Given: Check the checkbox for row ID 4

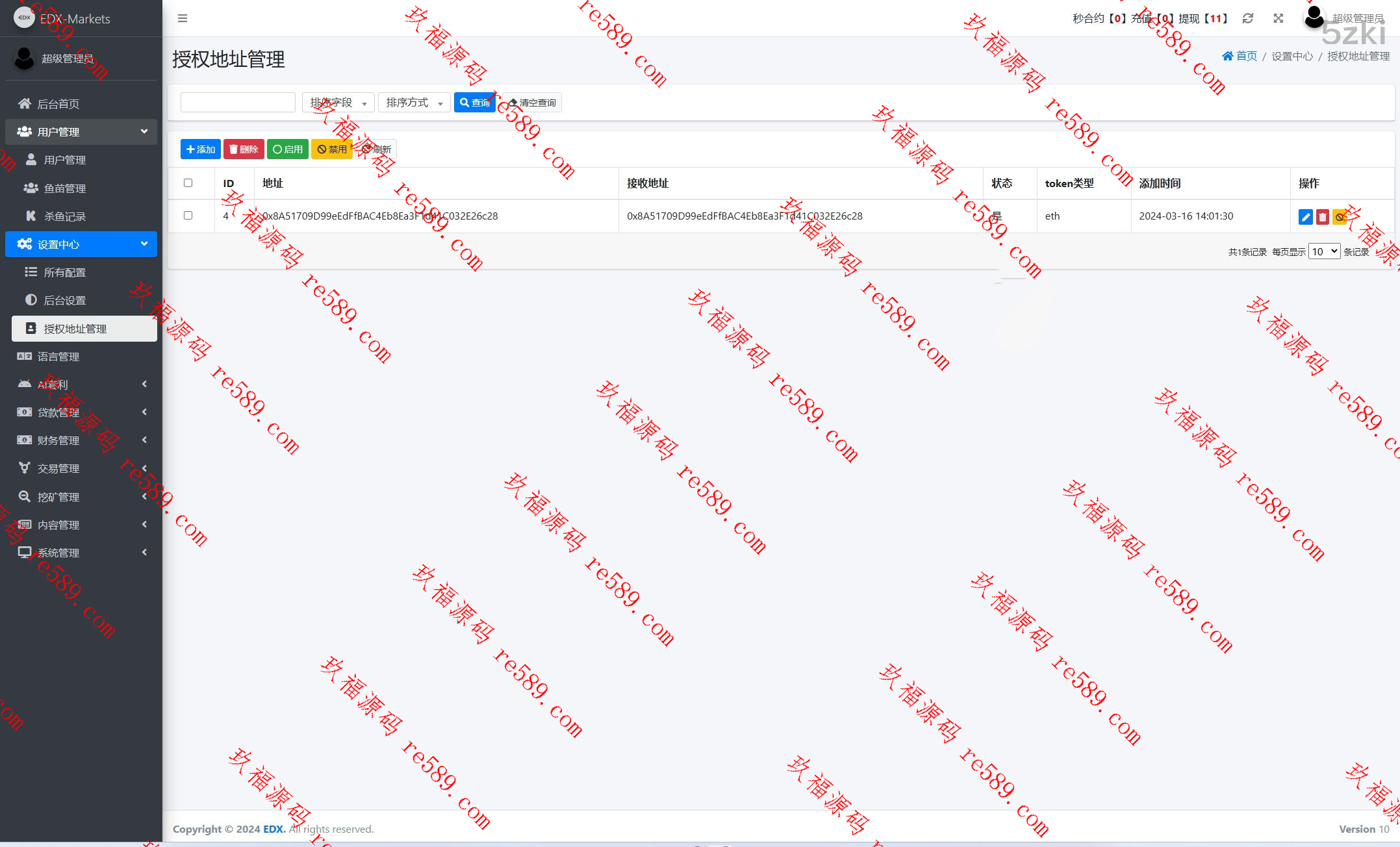Looking at the screenshot, I should point(188,216).
